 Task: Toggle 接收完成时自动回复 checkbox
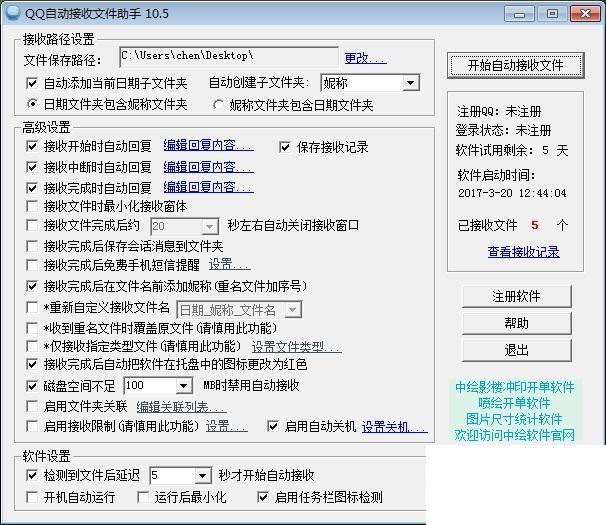tap(32, 188)
